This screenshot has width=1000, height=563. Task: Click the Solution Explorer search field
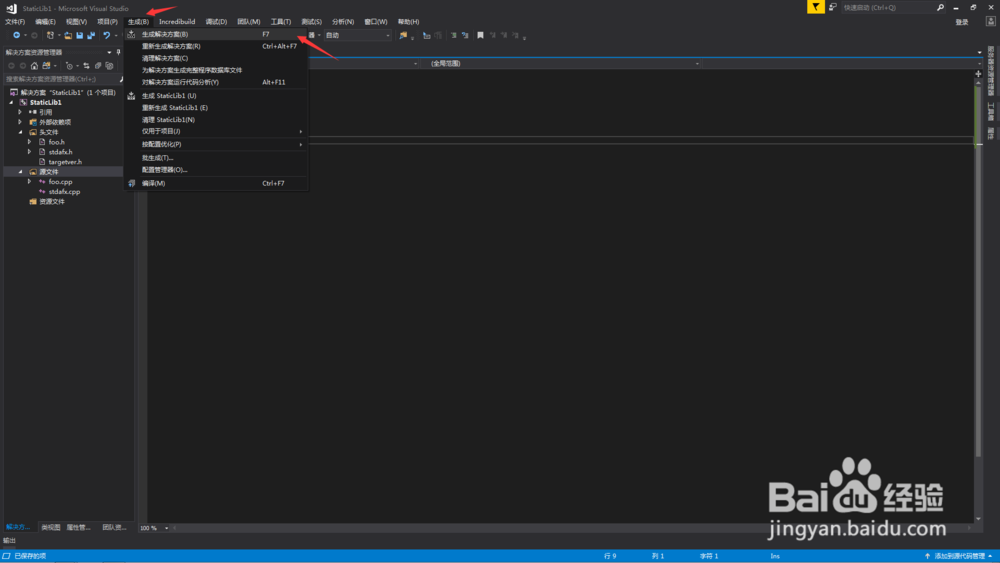tap(61, 79)
